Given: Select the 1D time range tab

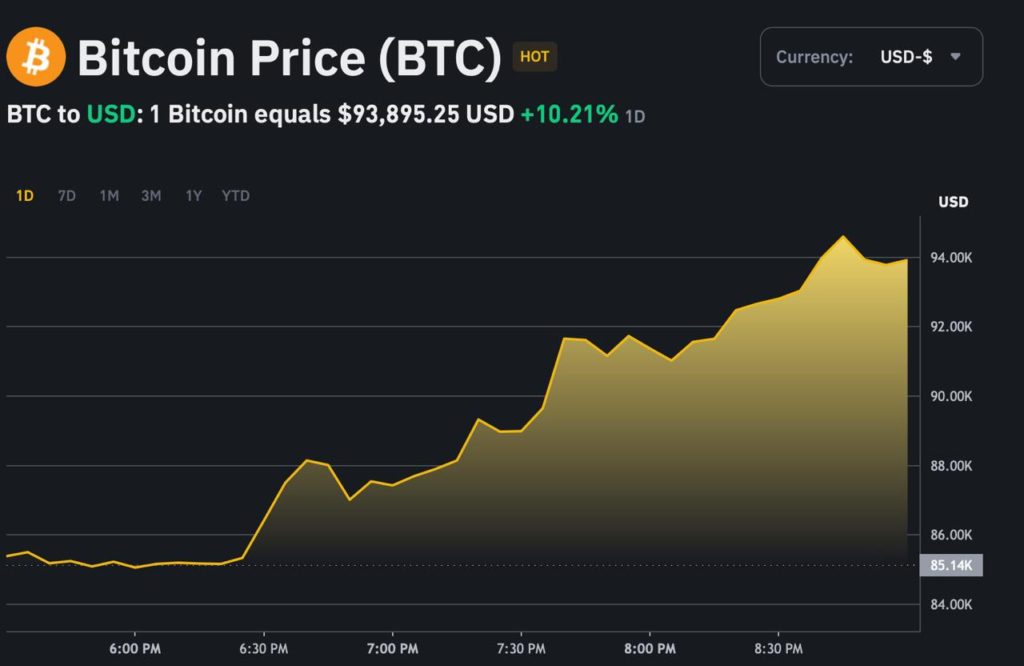Looking at the screenshot, I should click(x=25, y=196).
